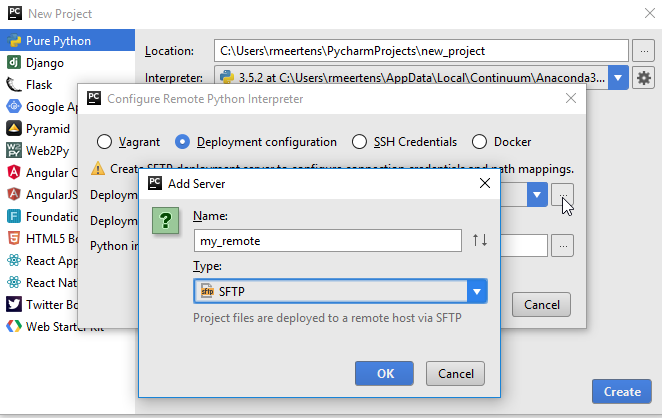Choose the Docker radio button
This screenshot has height=418, width=662.
tap(479, 142)
